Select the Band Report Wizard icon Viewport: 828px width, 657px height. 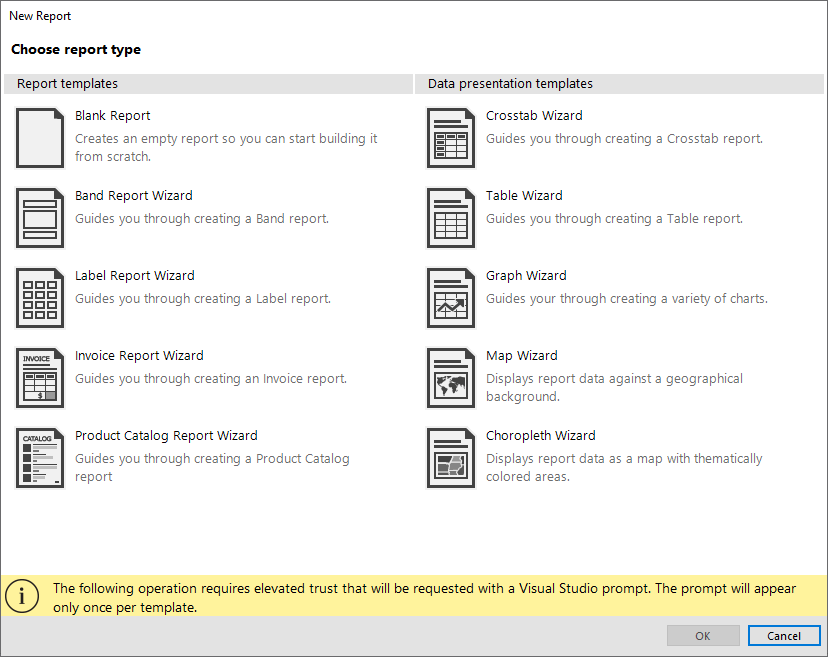coord(40,218)
